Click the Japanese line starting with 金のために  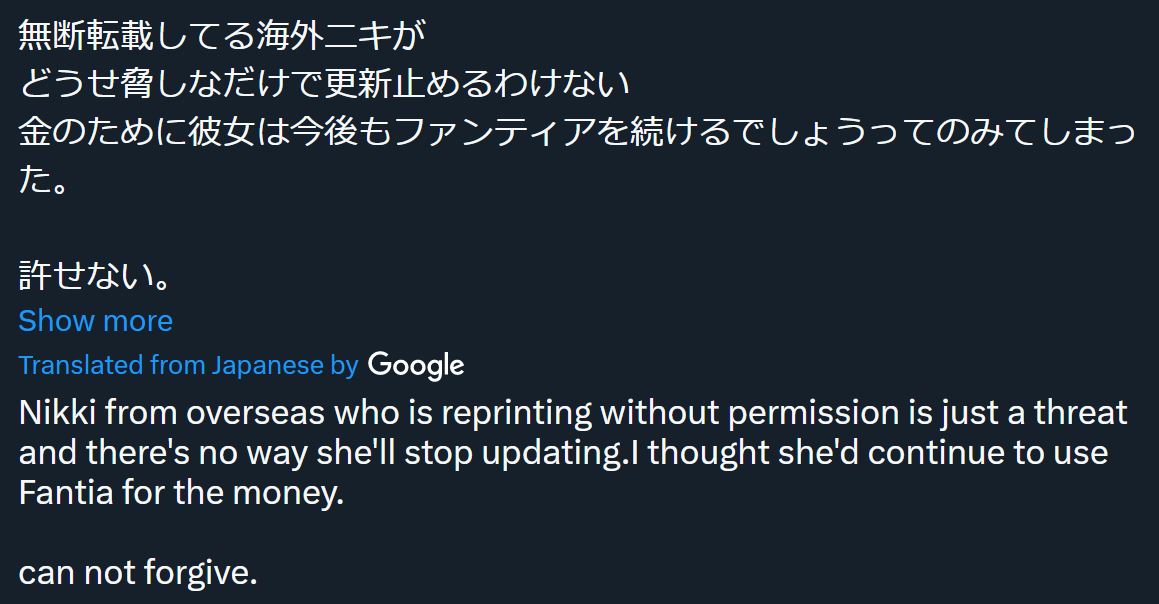(x=577, y=132)
